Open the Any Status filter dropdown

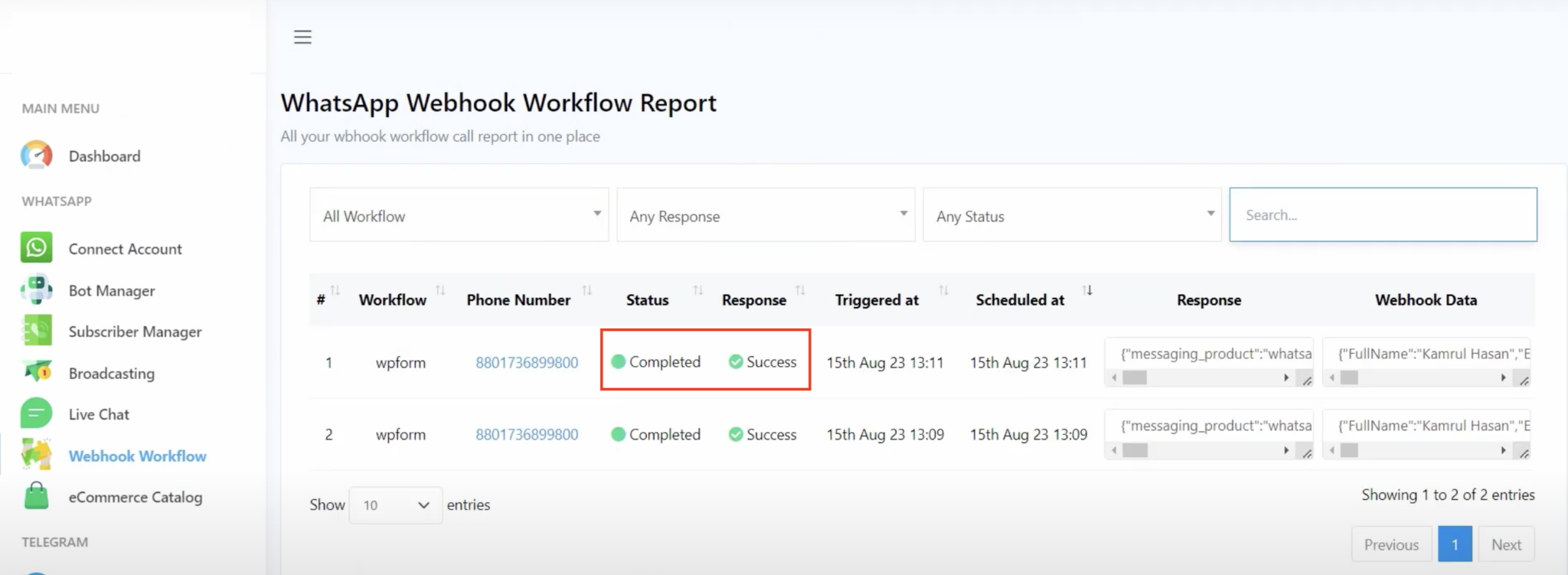point(1072,215)
